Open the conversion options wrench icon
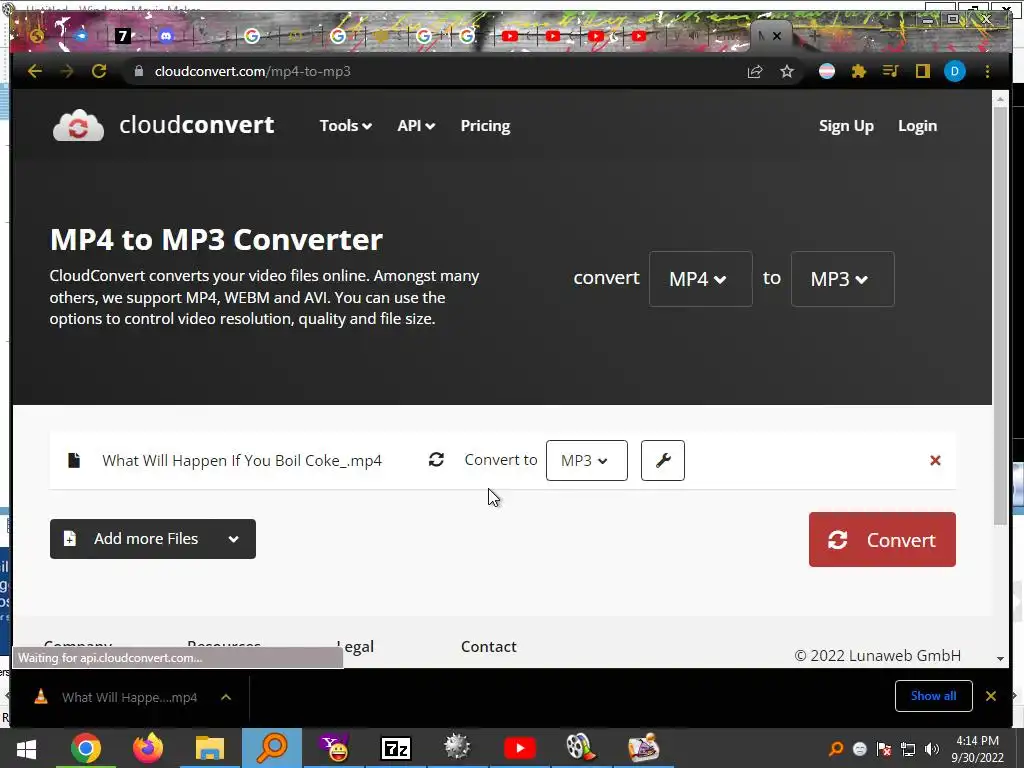 coord(663,460)
